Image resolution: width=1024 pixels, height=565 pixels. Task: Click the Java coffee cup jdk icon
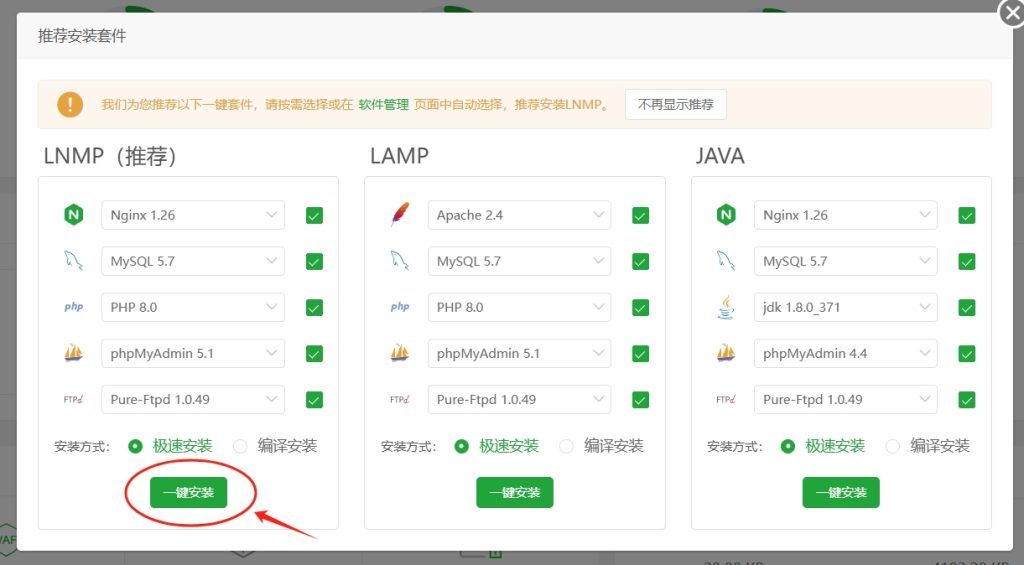(726, 307)
